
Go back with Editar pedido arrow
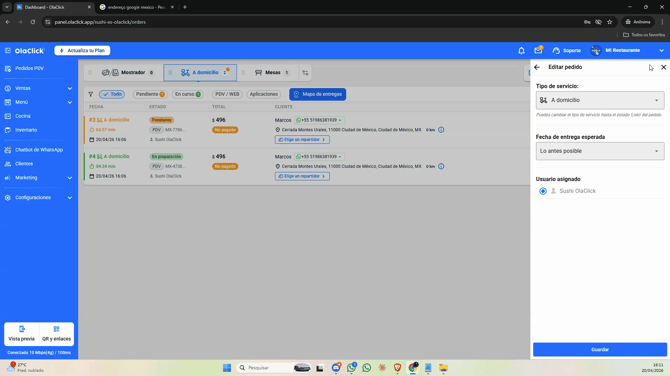tap(537, 67)
